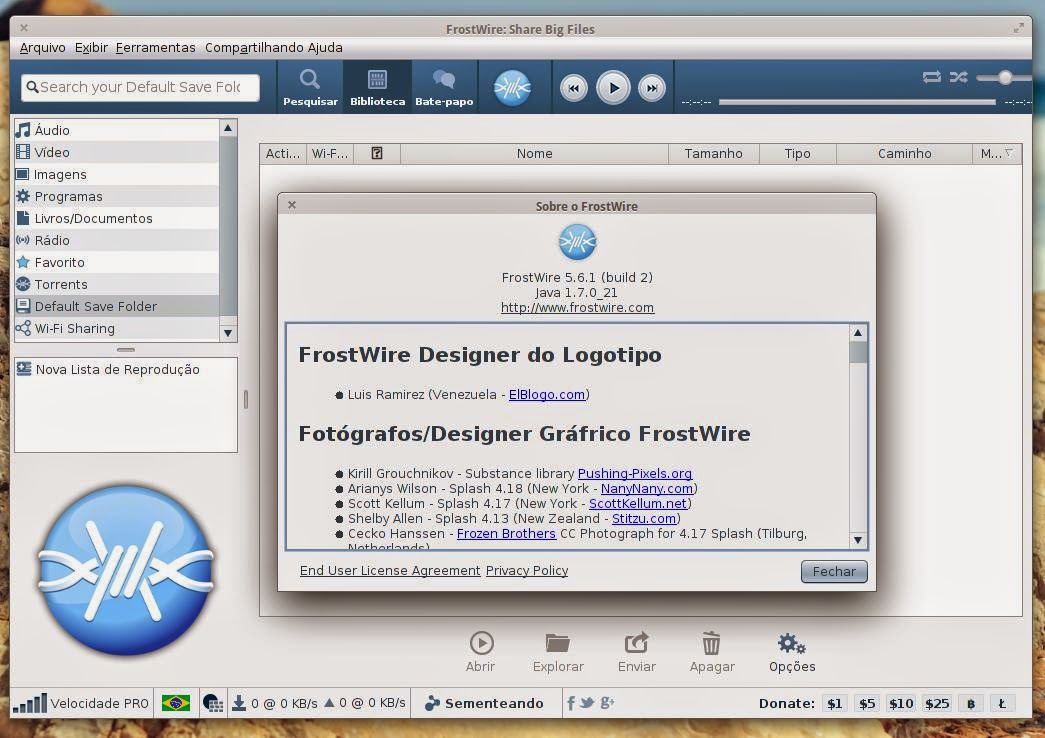Image resolution: width=1045 pixels, height=738 pixels.
Task: Click the playback progress bar
Action: [856, 102]
